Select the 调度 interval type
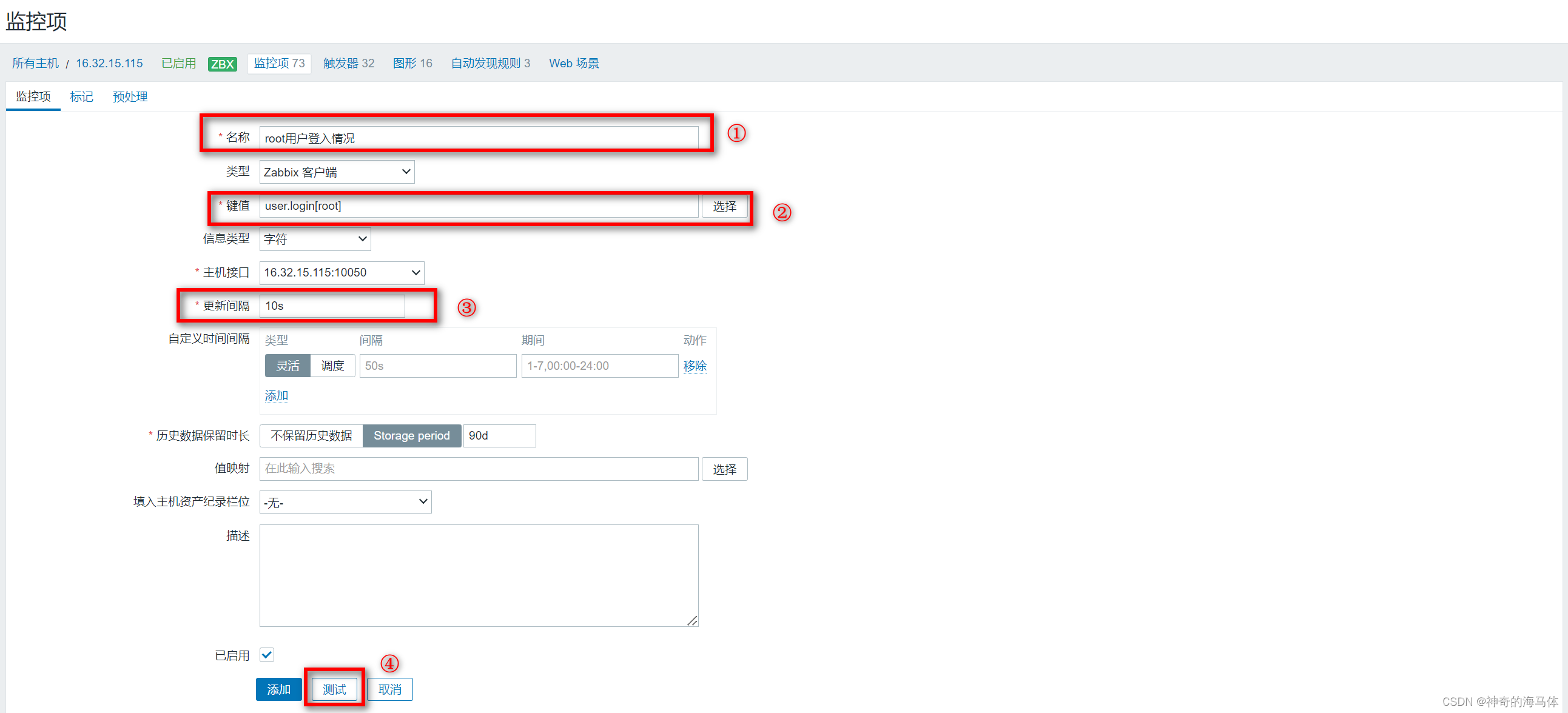 click(x=332, y=366)
